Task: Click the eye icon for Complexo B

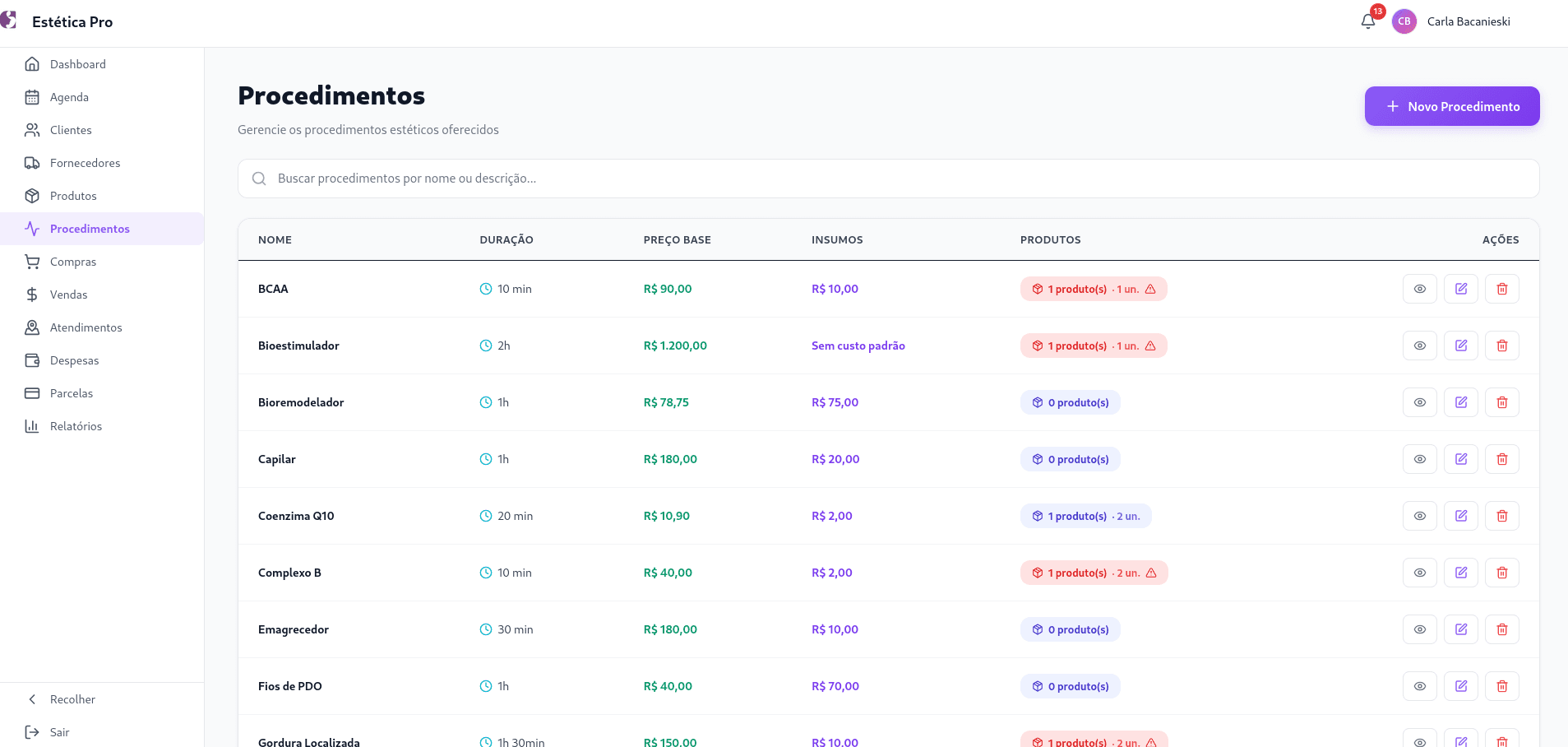Action: click(x=1420, y=573)
